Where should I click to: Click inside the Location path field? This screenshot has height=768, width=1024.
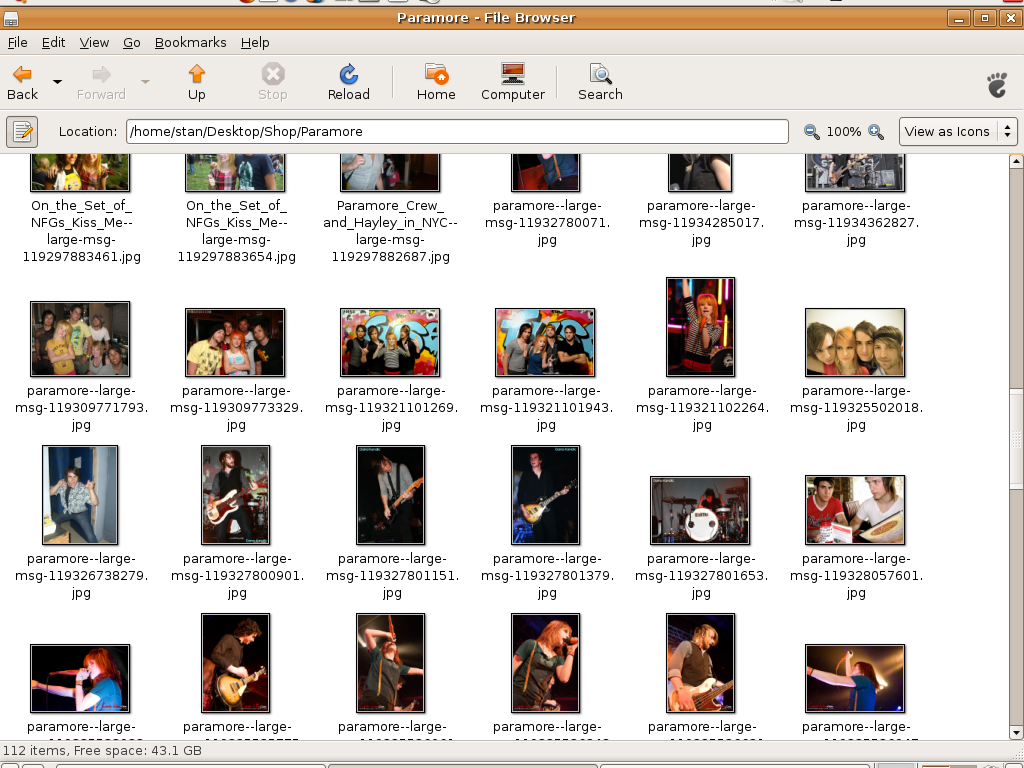[457, 131]
